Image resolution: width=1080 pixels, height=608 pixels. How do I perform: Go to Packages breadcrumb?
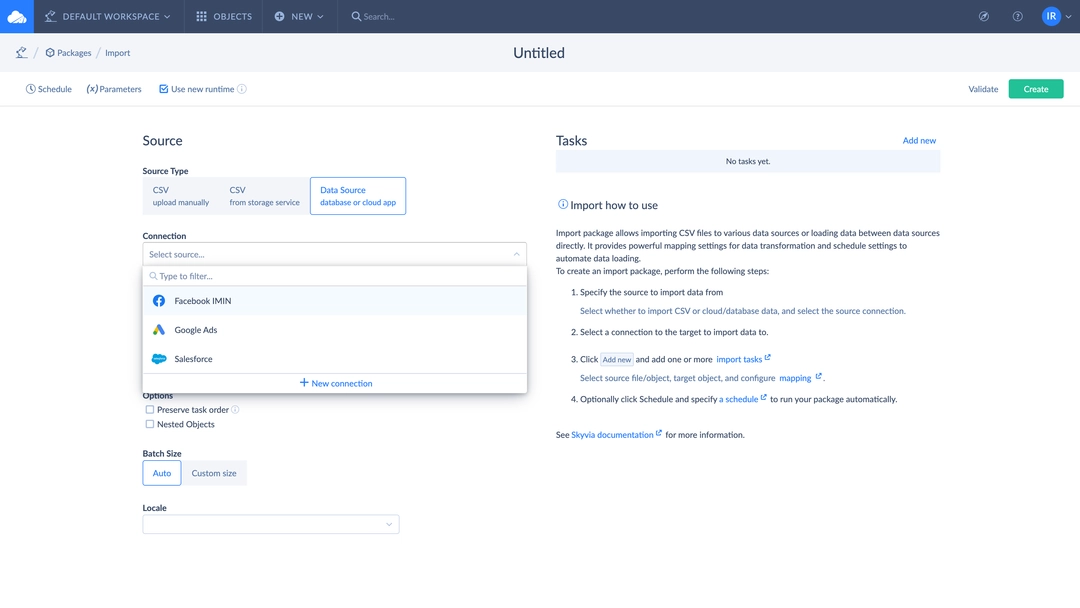point(68,53)
